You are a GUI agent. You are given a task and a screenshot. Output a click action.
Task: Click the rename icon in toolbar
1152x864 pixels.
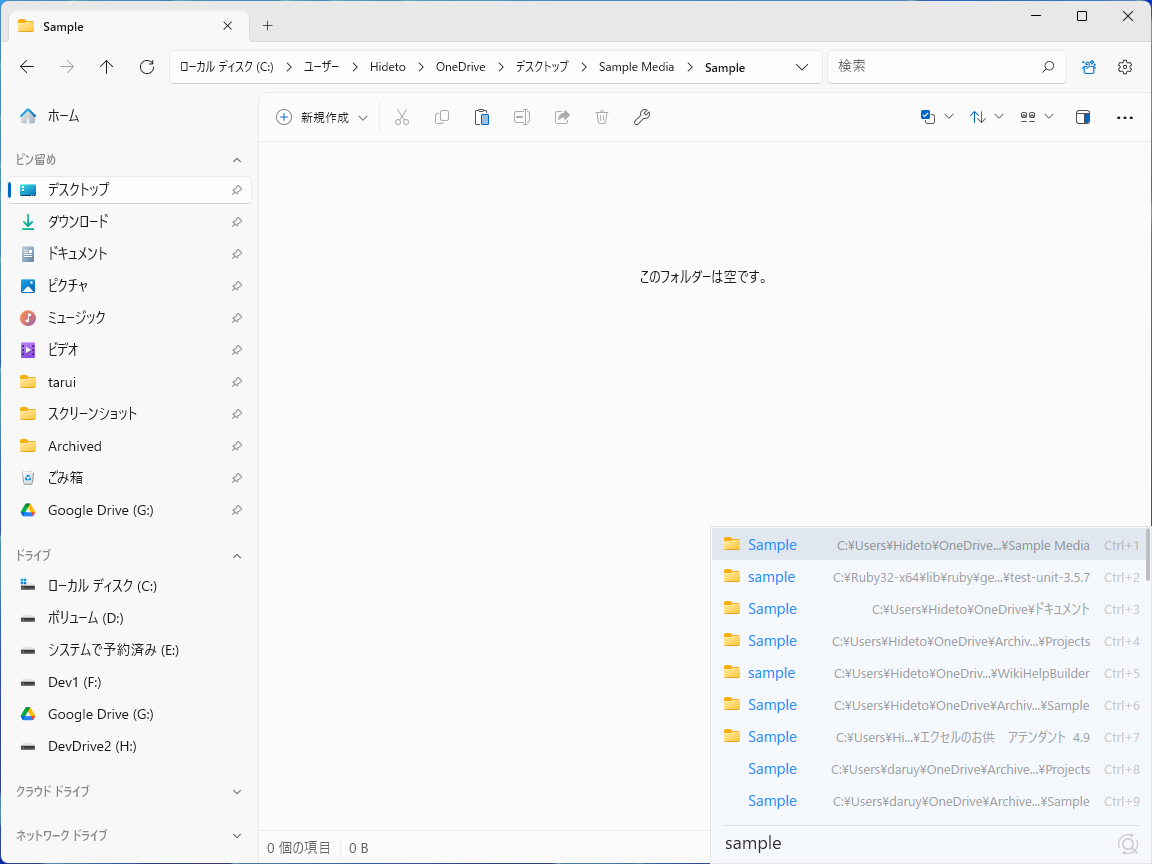click(x=522, y=118)
